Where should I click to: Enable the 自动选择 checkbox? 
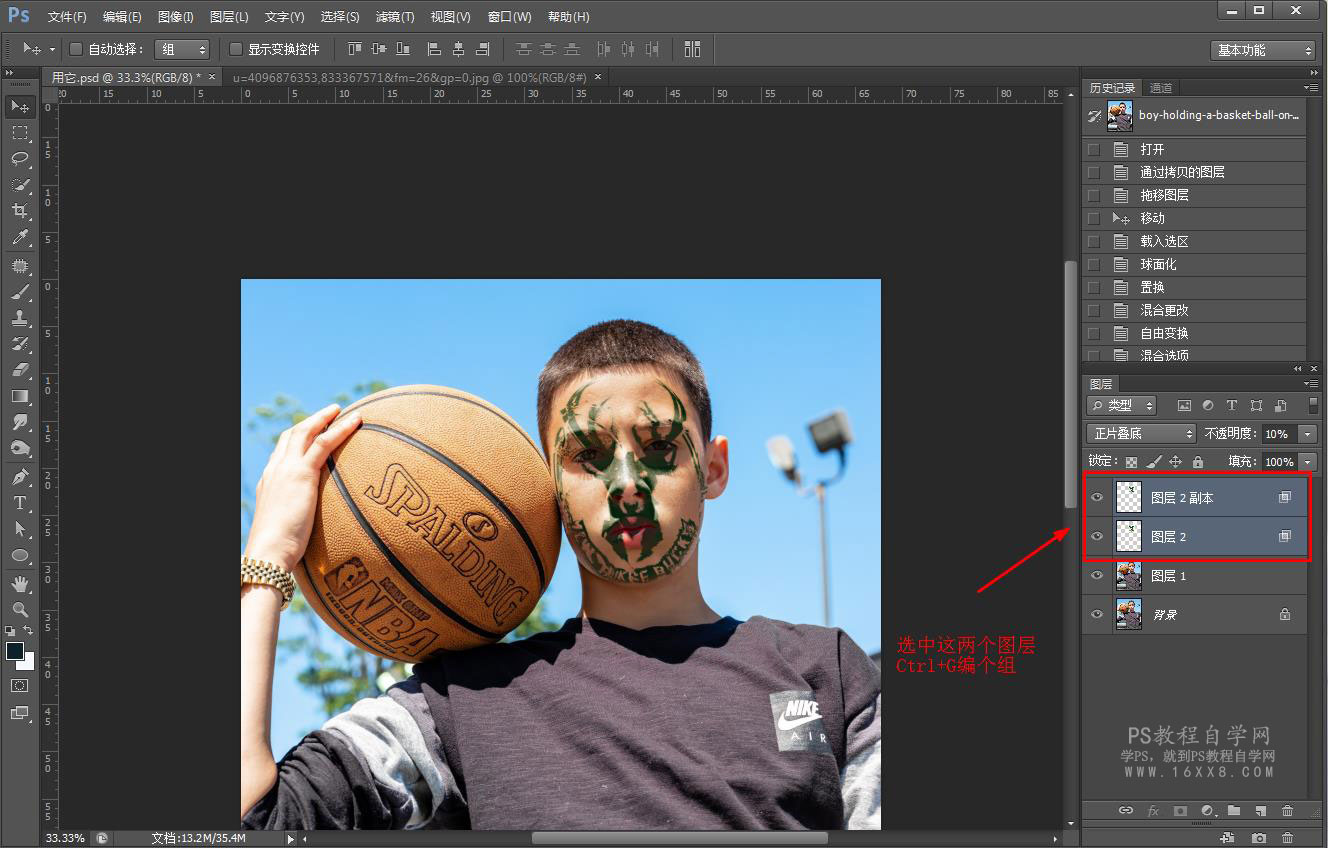tap(76, 49)
